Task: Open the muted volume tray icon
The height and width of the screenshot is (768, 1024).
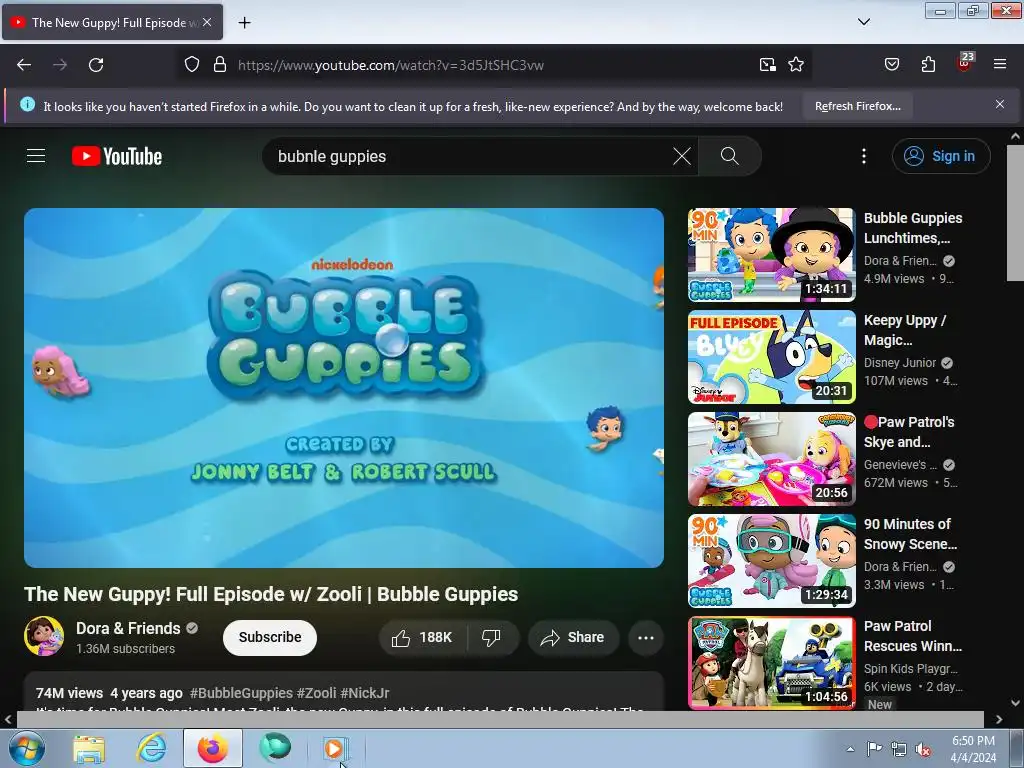Action: (923, 749)
